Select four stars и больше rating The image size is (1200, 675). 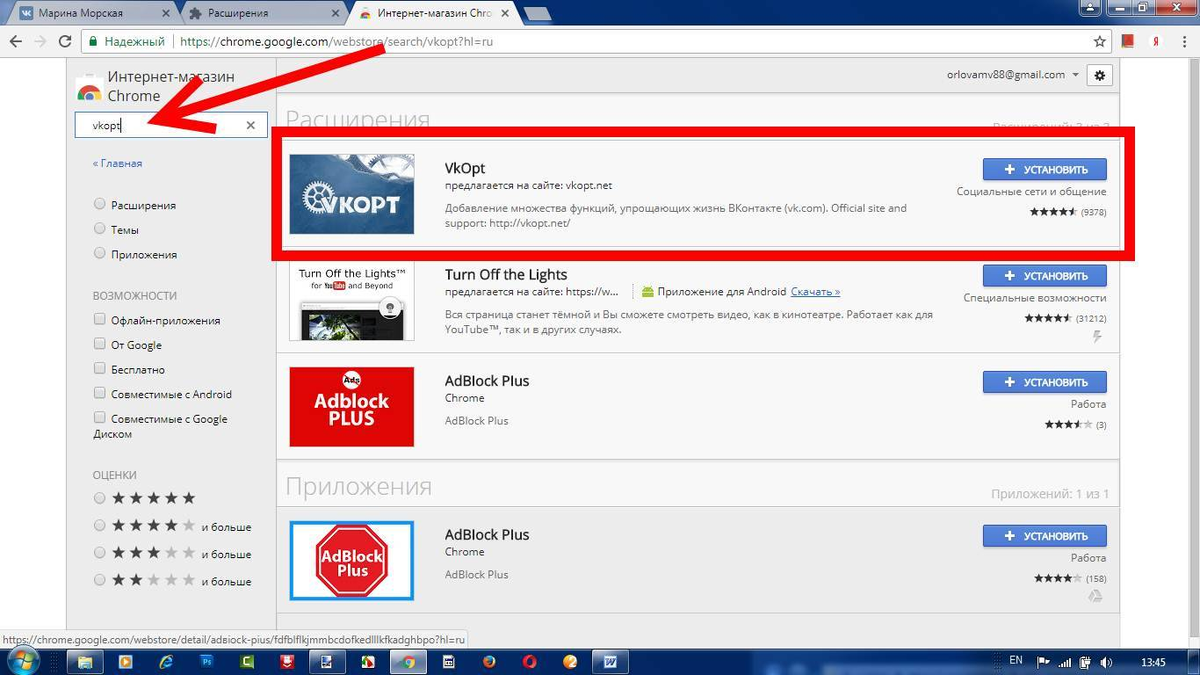(x=99, y=526)
